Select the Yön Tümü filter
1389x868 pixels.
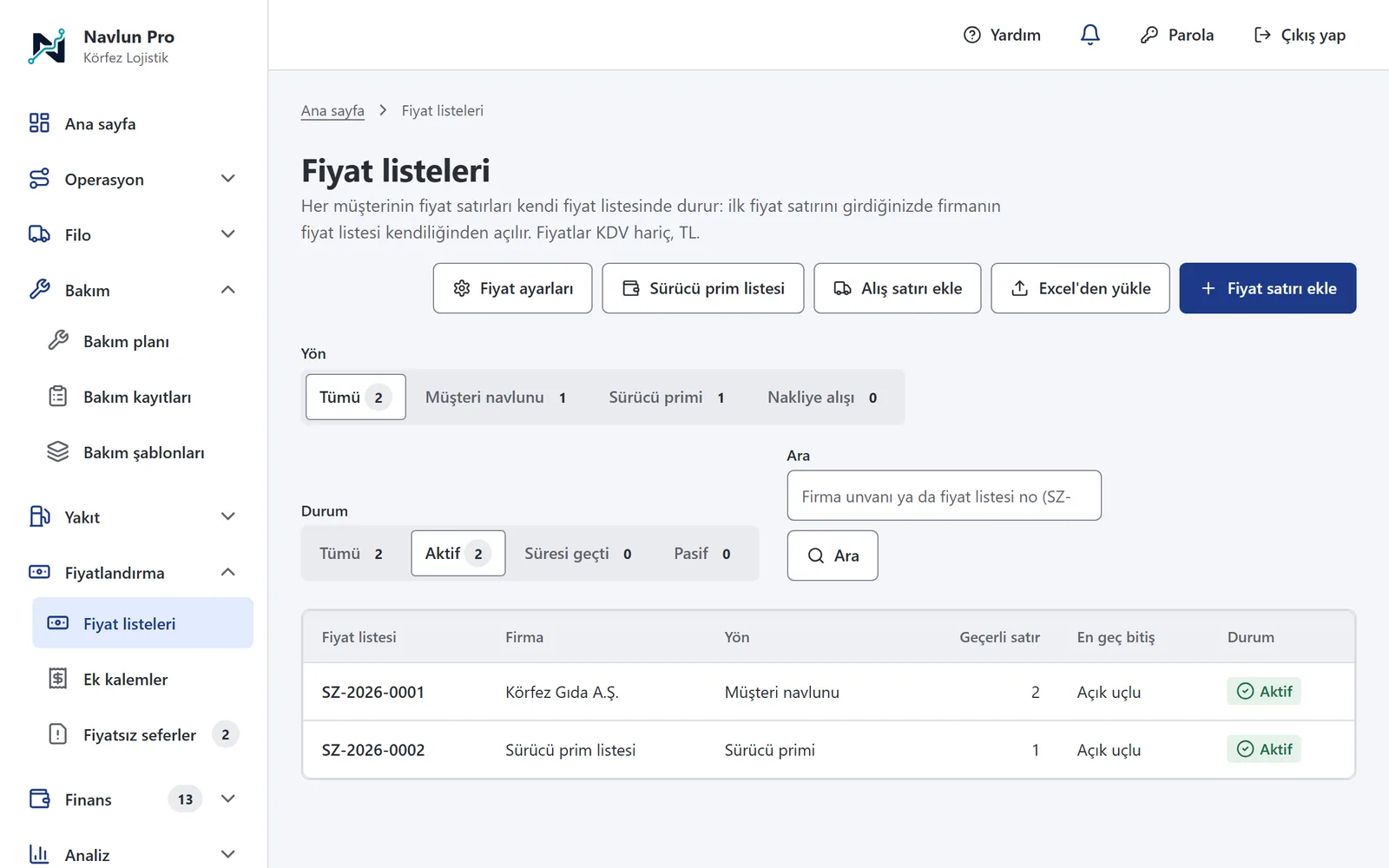click(355, 397)
